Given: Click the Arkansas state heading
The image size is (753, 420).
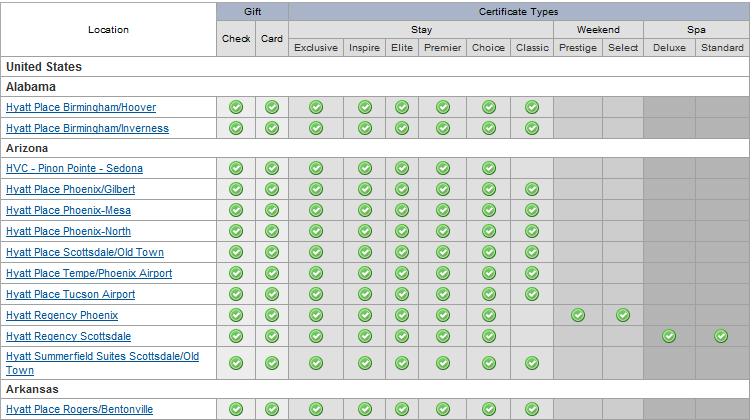Looking at the screenshot, I should (x=32, y=389).
